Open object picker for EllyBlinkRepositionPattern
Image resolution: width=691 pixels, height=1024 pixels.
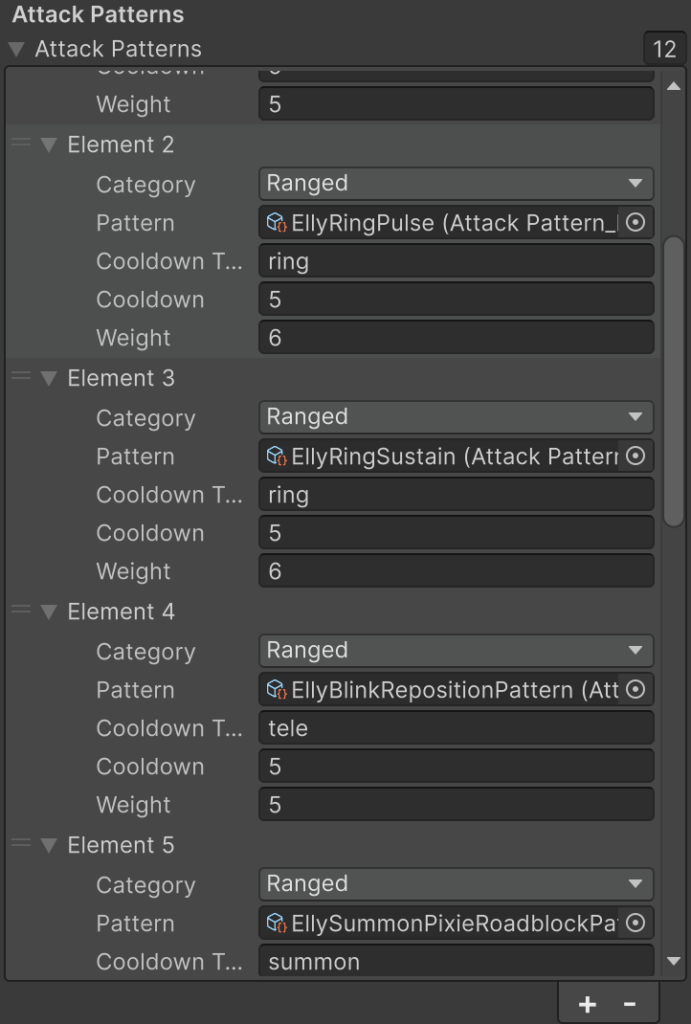pos(636,690)
